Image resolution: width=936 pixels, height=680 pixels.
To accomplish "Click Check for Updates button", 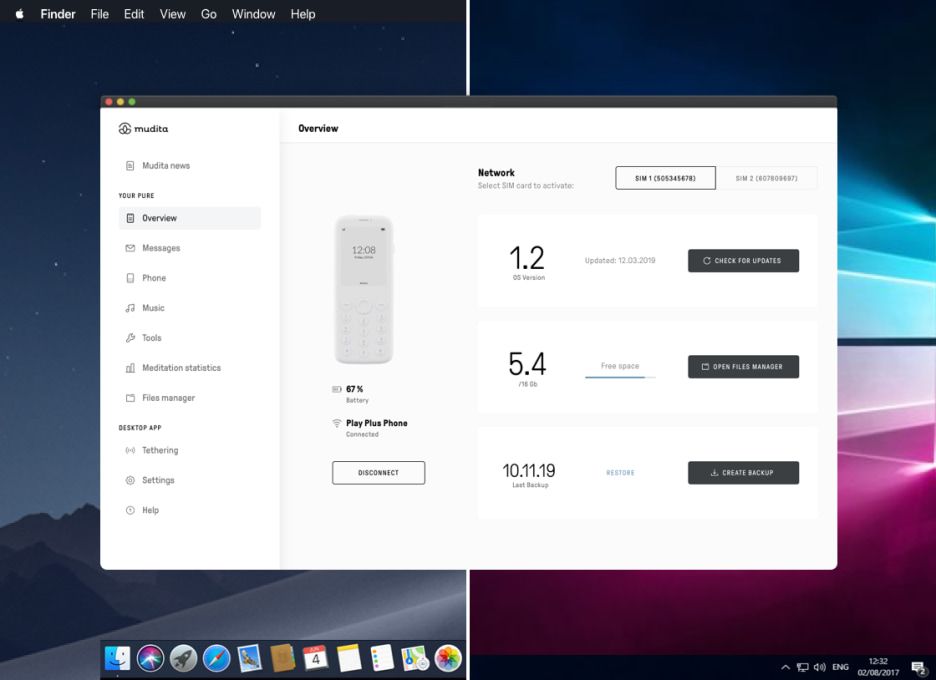I will point(743,261).
